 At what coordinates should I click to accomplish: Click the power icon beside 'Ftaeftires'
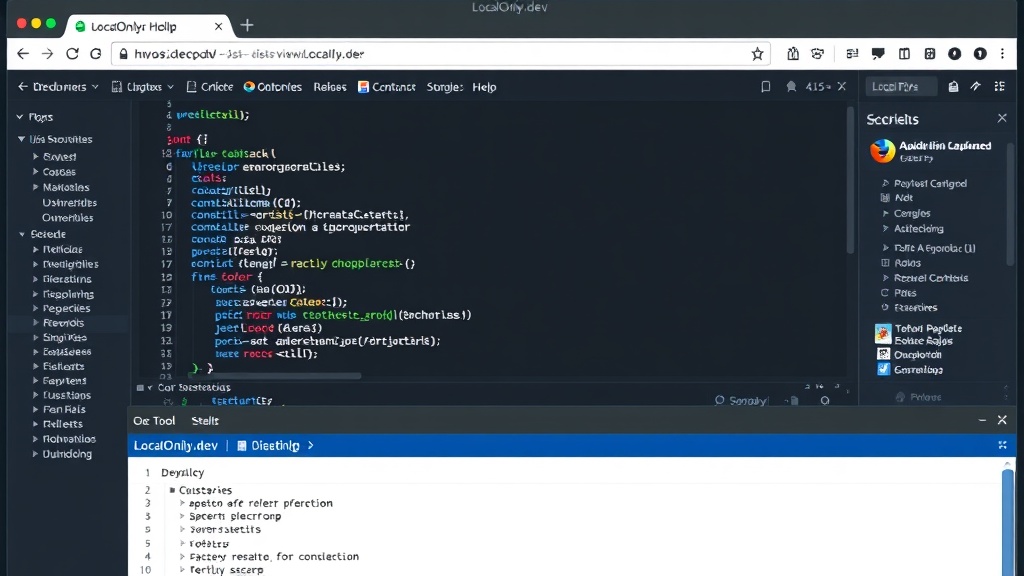(x=885, y=308)
